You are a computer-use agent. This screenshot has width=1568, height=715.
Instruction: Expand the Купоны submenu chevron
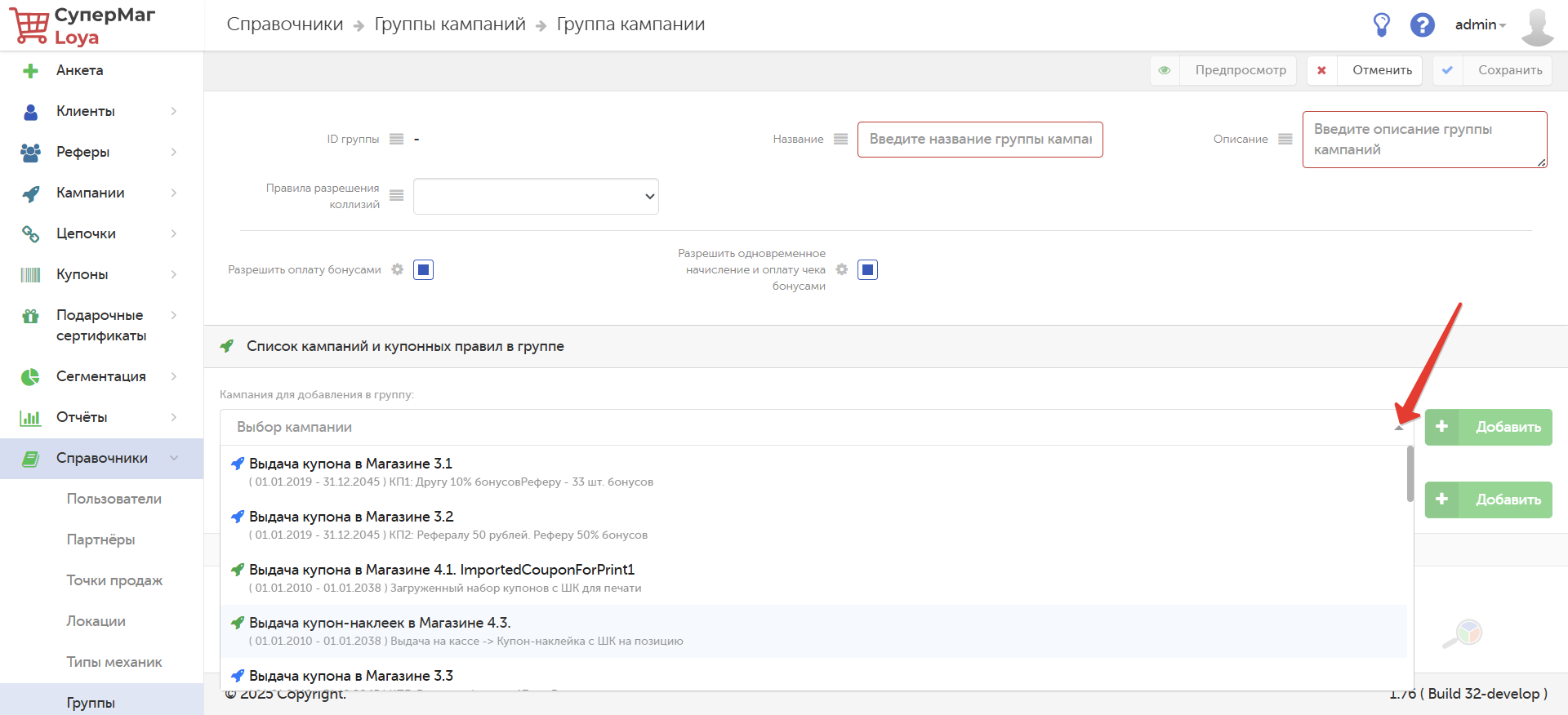[174, 274]
